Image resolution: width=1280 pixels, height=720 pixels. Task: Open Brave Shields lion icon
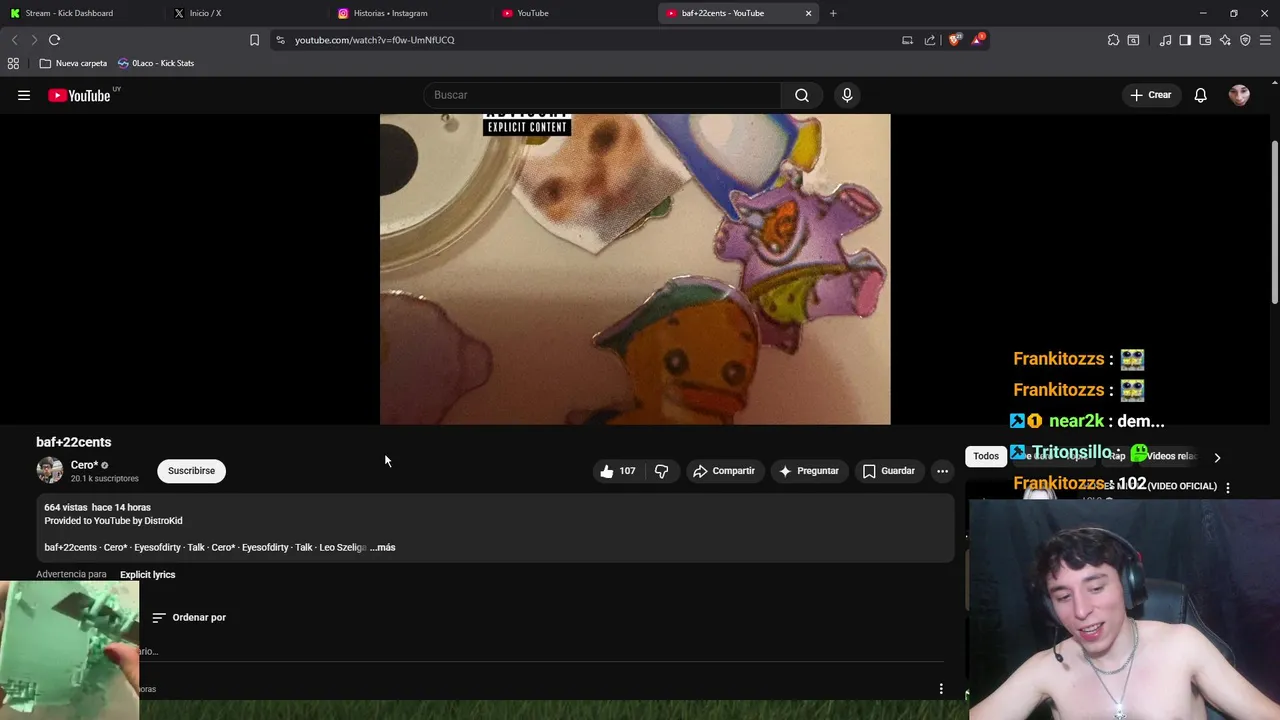click(954, 40)
